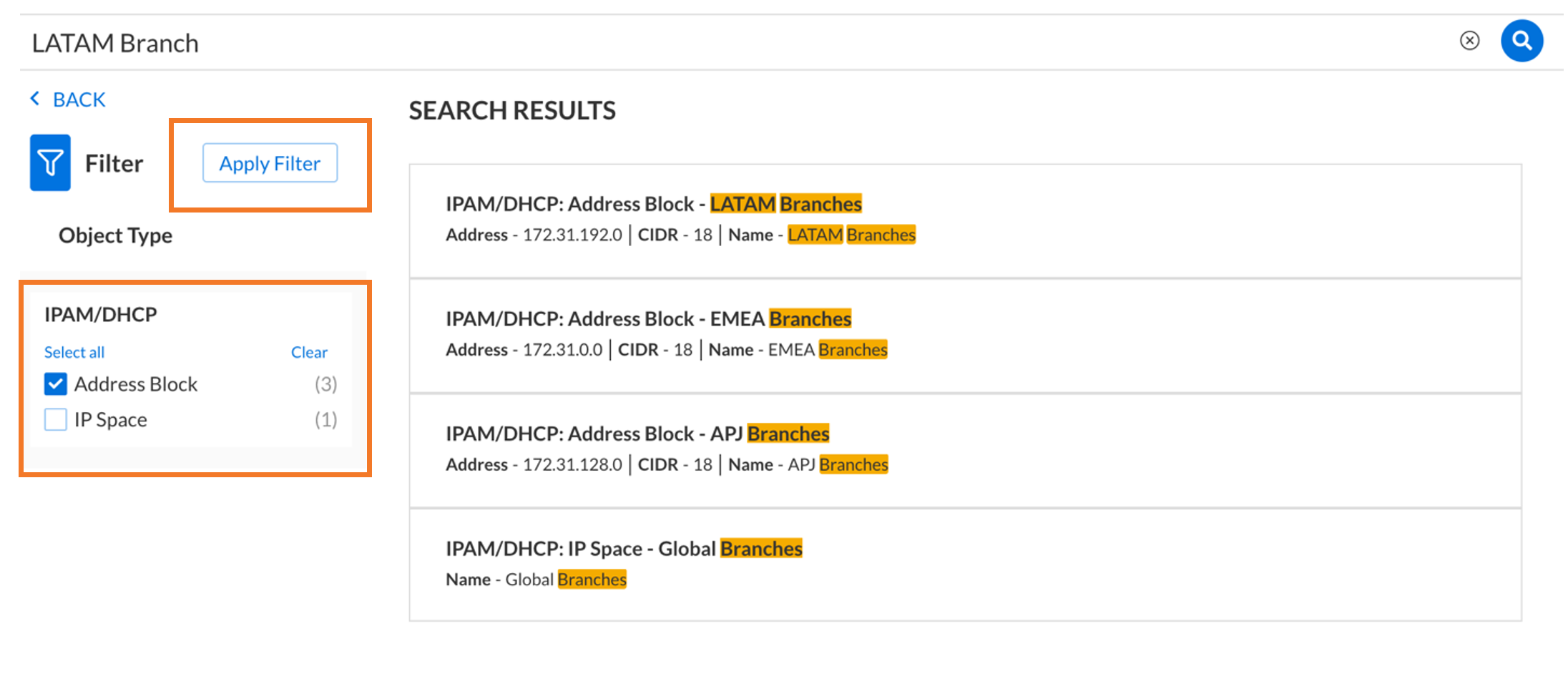The width and height of the screenshot is (1568, 674).
Task: Click the Filter label beside funnel icon
Action: tap(114, 164)
